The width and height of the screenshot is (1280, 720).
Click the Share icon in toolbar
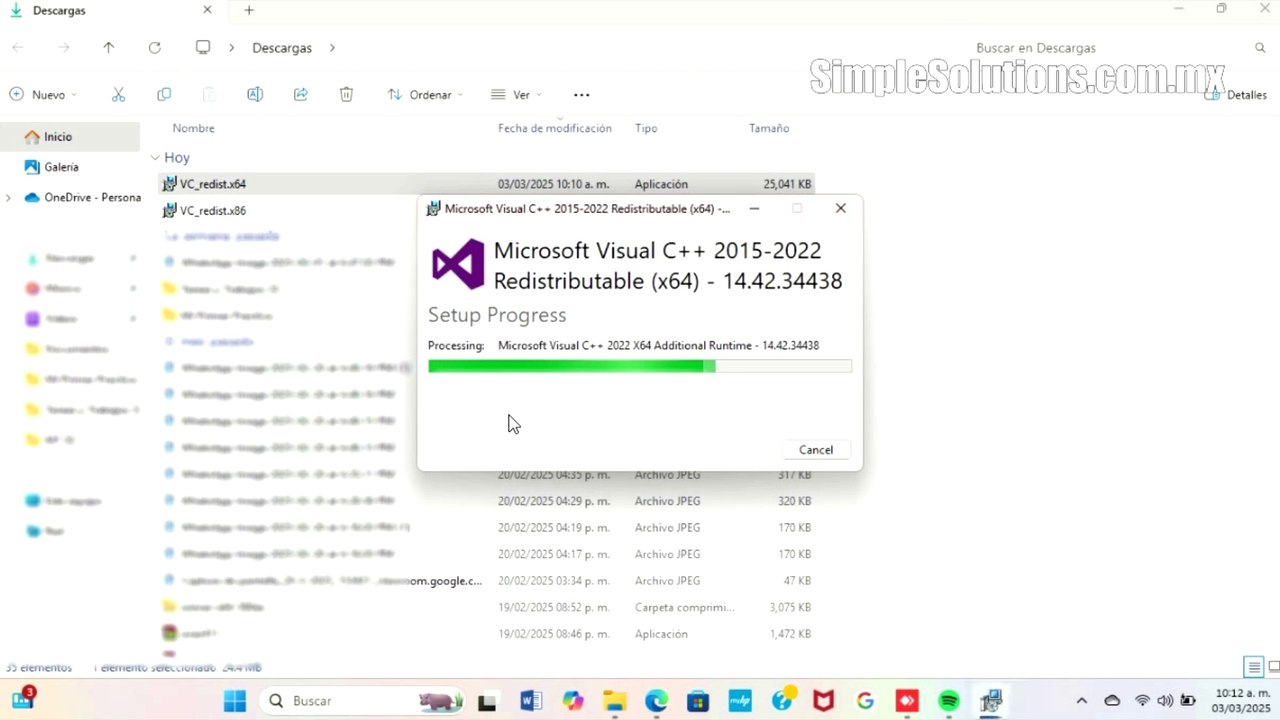click(300, 95)
